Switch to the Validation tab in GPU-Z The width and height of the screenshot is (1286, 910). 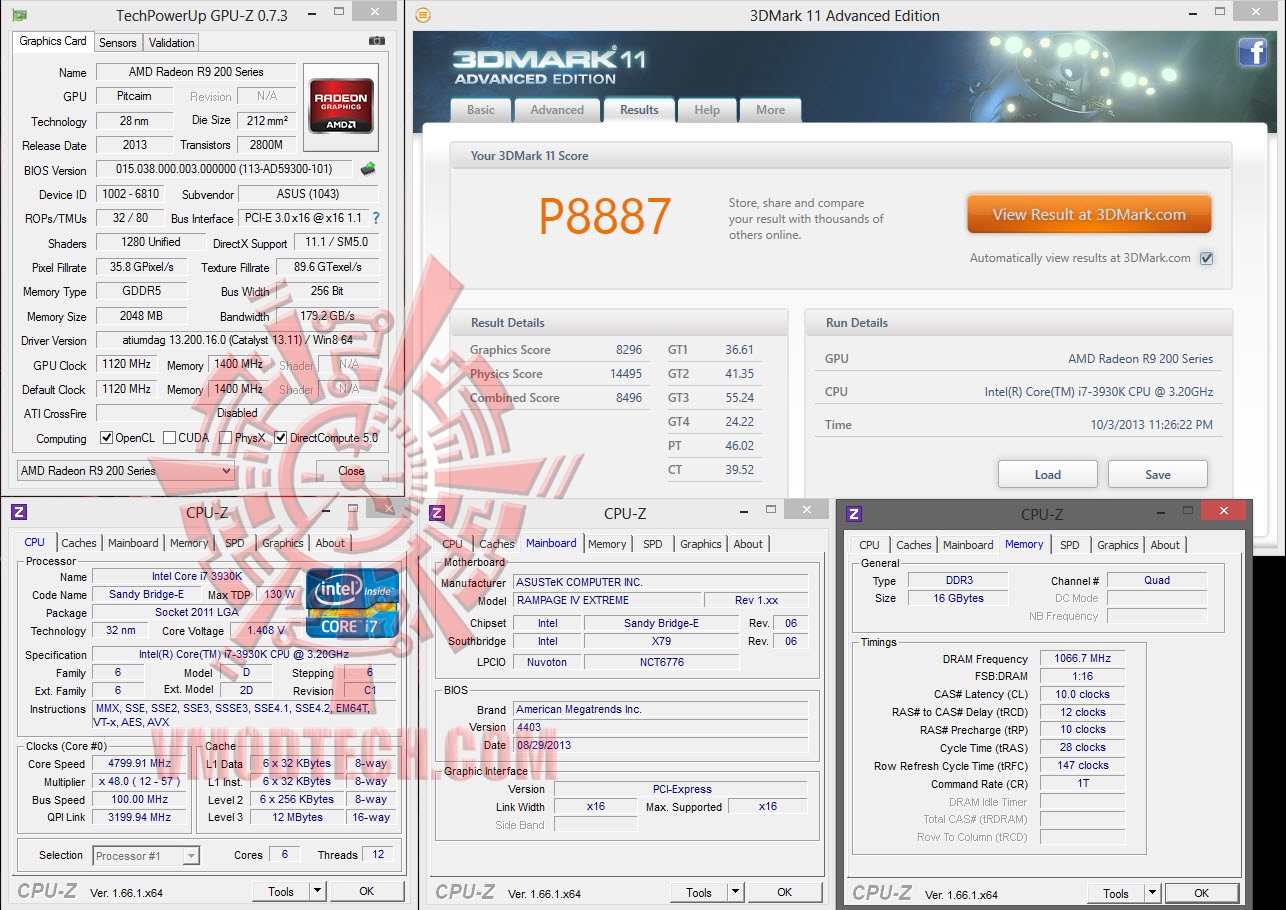click(x=172, y=42)
